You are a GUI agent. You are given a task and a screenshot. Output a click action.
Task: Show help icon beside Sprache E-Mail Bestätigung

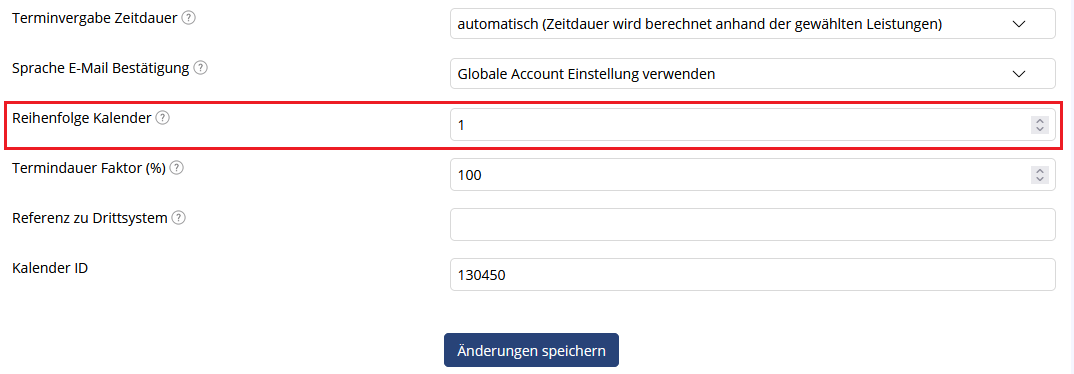click(200, 68)
